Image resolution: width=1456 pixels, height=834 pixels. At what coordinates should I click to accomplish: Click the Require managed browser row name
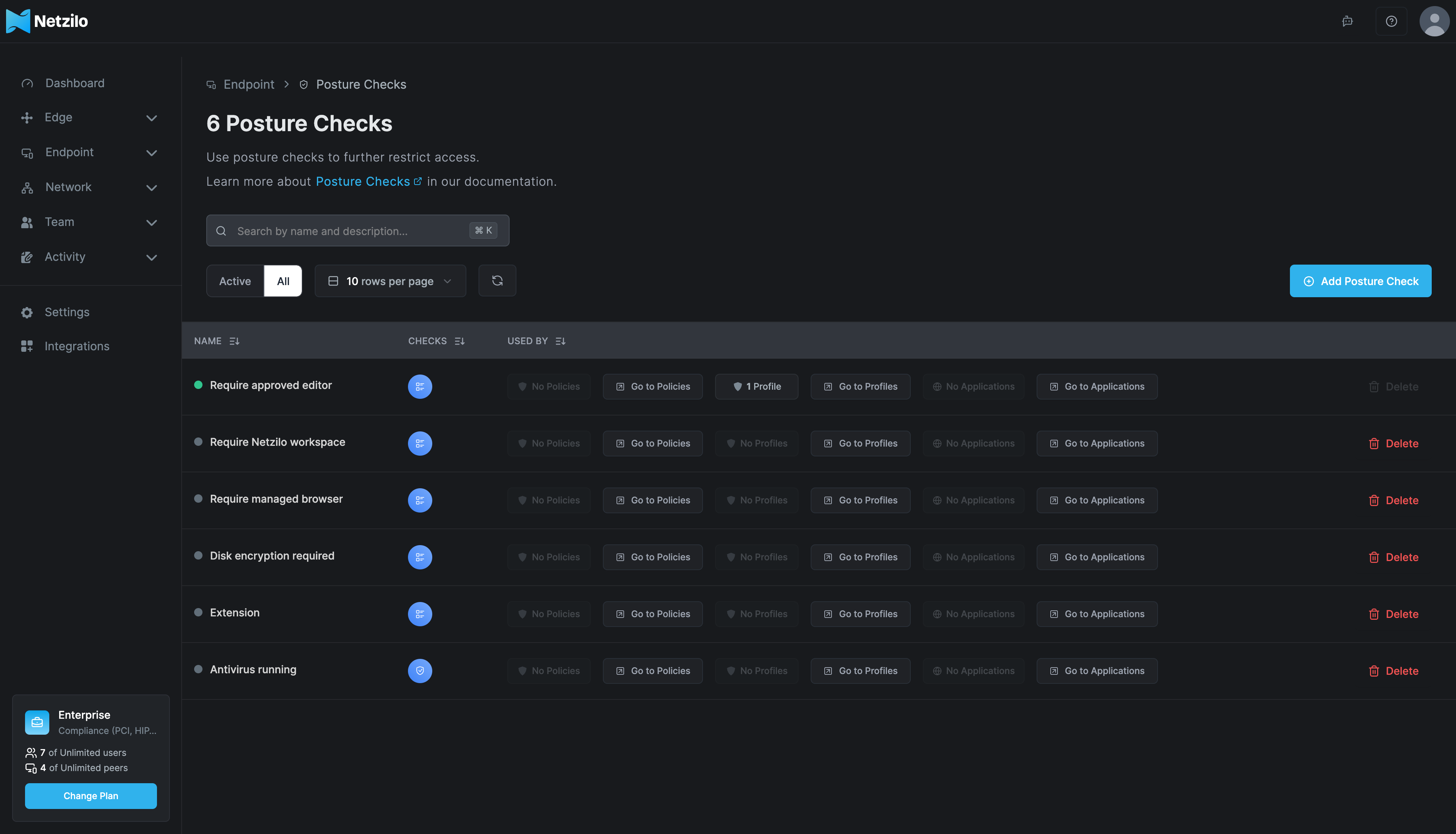276,499
